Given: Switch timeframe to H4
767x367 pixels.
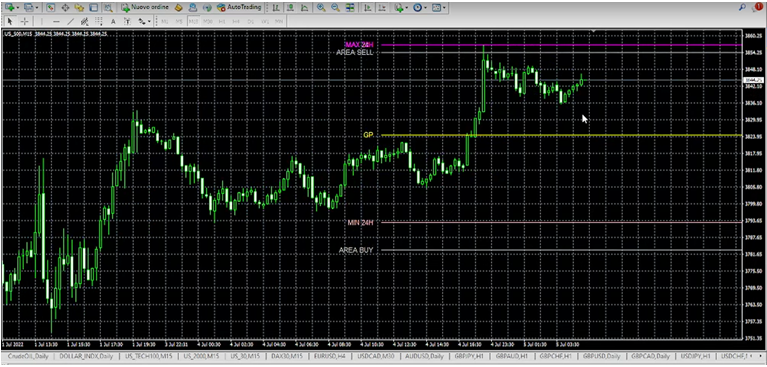Looking at the screenshot, I should click(x=236, y=21).
